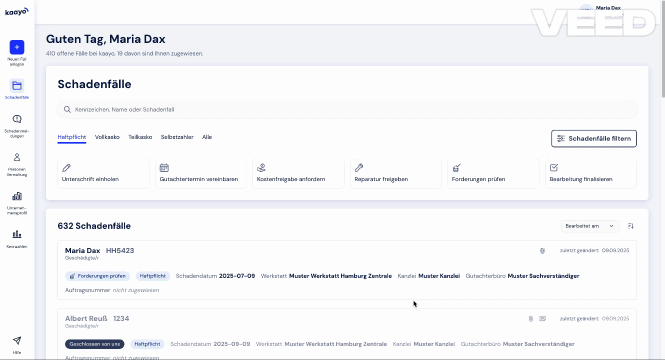Click attachment icon on Maria Dax case

[542, 251]
